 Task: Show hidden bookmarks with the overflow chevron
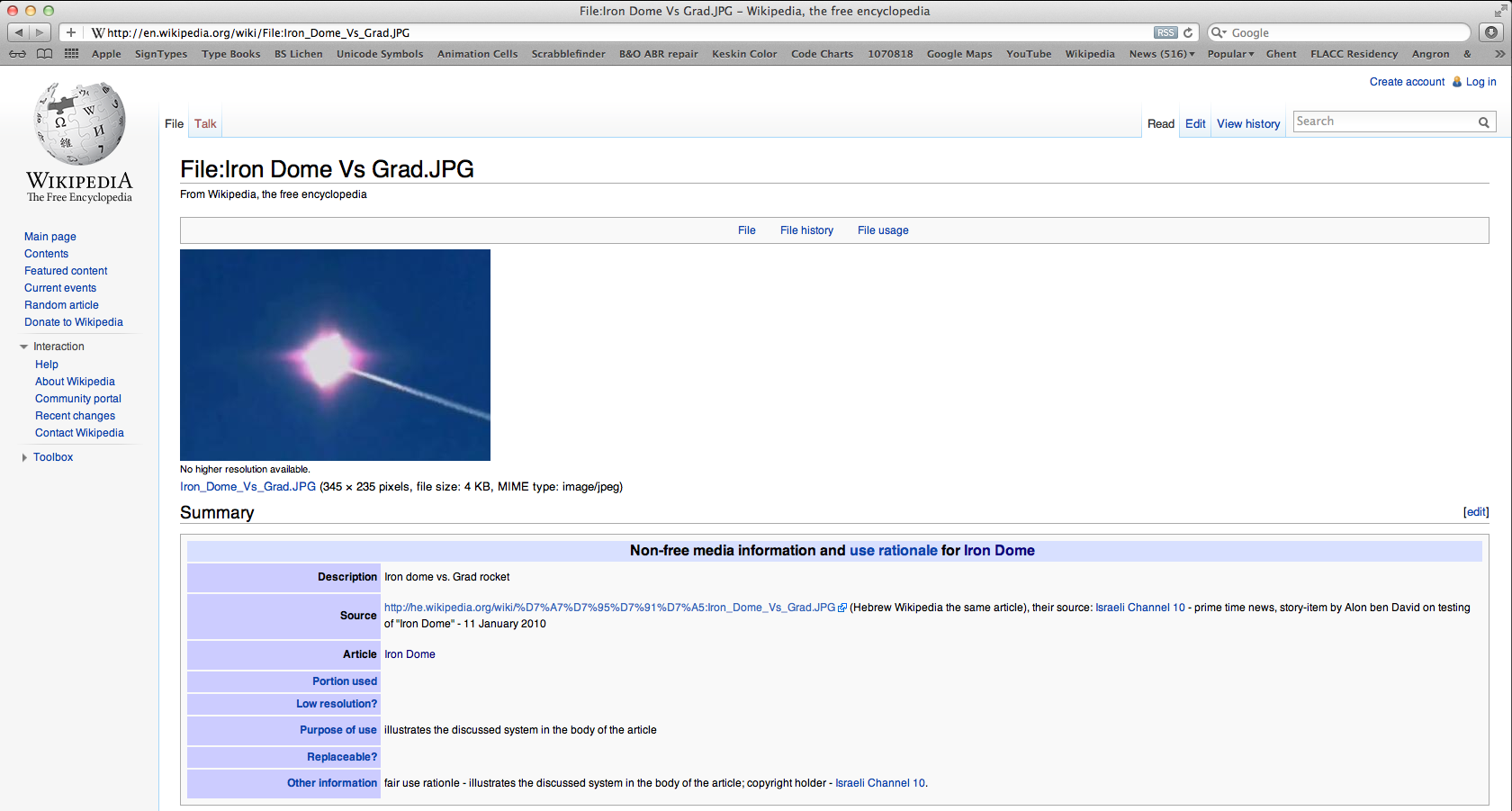point(1499,54)
